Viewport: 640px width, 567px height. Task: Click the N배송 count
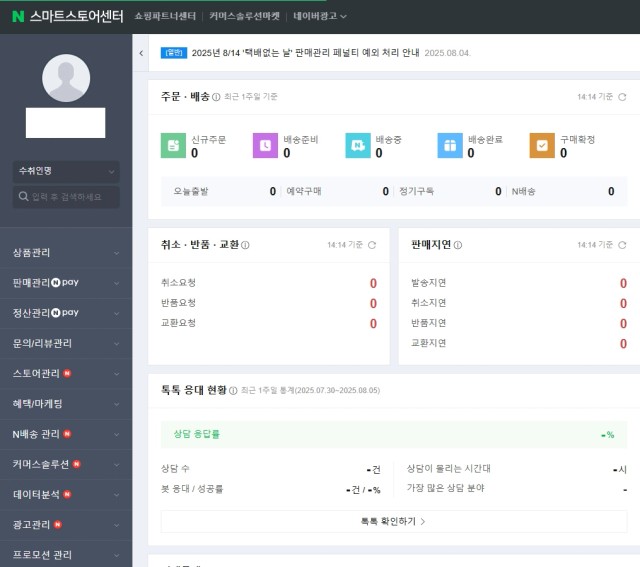(x=611, y=191)
